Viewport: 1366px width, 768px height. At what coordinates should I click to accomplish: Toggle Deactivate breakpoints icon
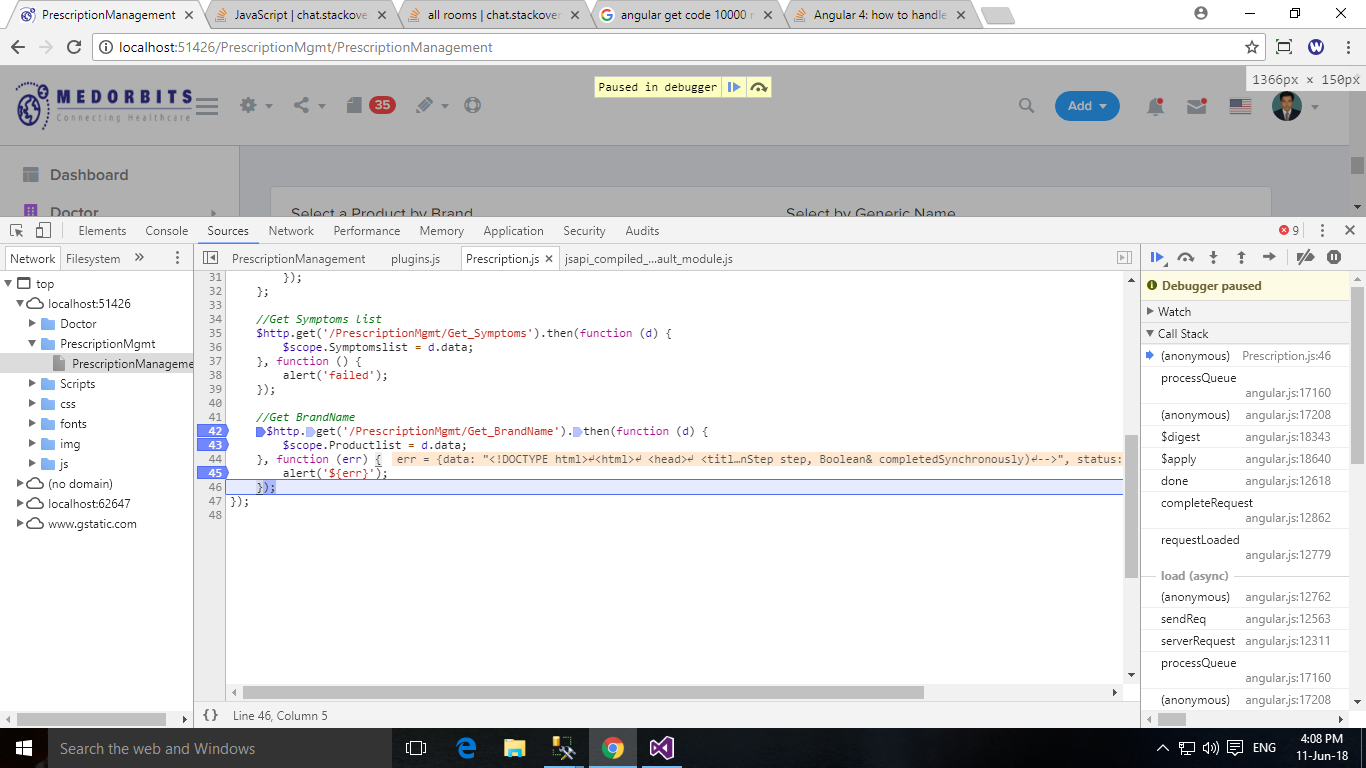[1305, 257]
